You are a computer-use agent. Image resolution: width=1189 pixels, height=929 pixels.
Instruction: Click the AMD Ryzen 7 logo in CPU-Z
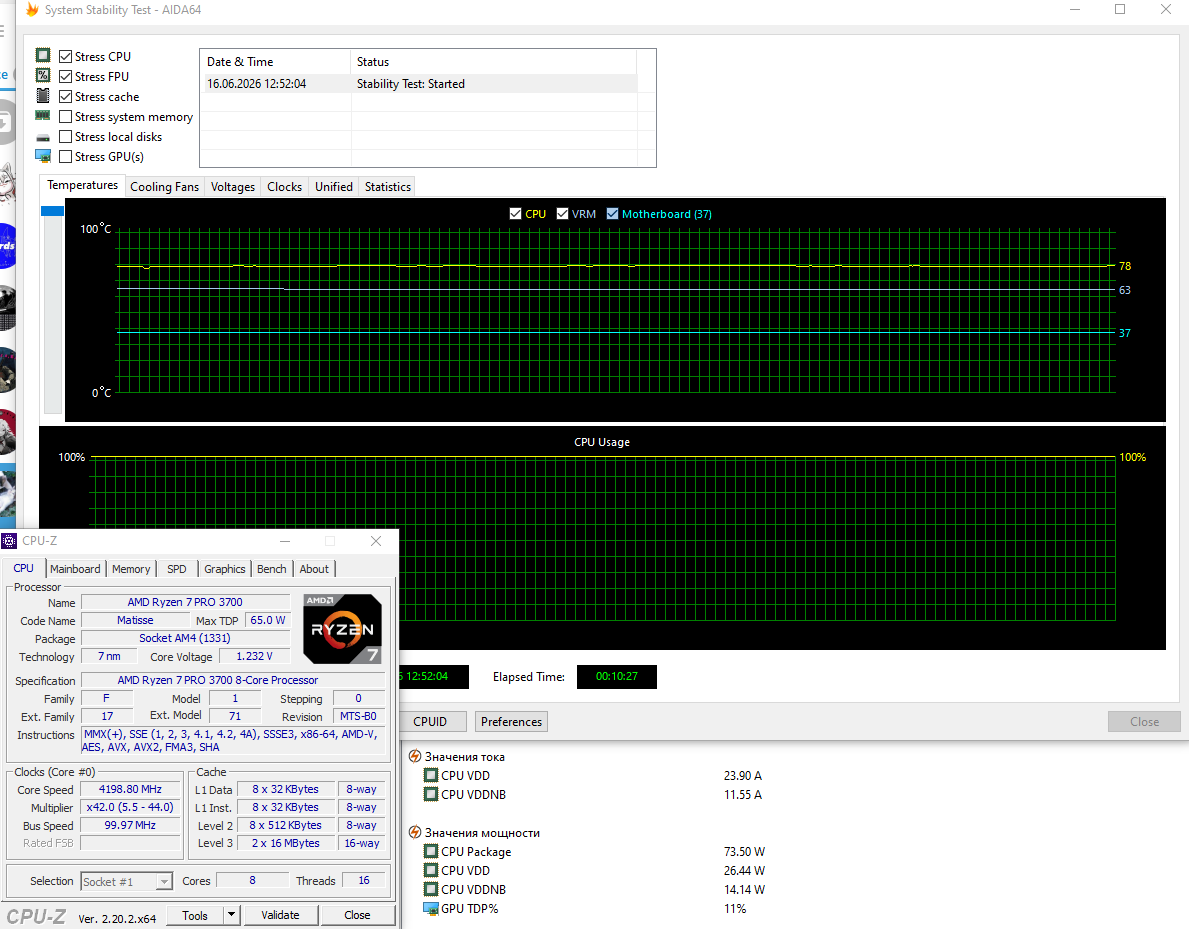(x=342, y=629)
